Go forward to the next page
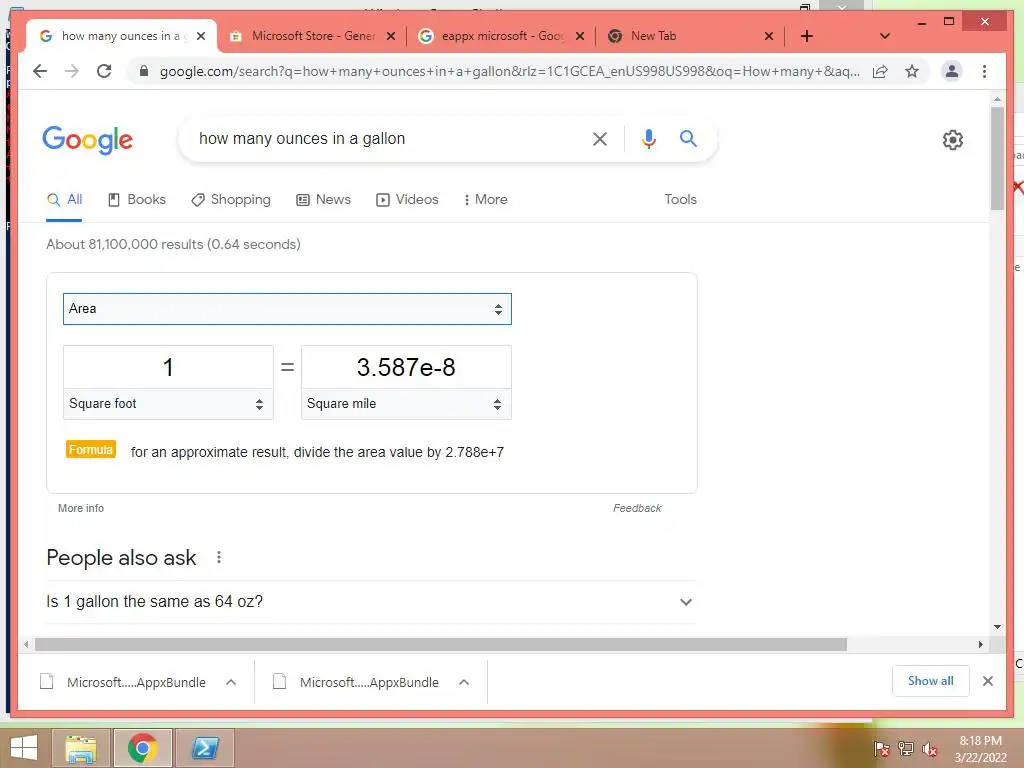Screen dimensions: 1024x768 pos(72,71)
